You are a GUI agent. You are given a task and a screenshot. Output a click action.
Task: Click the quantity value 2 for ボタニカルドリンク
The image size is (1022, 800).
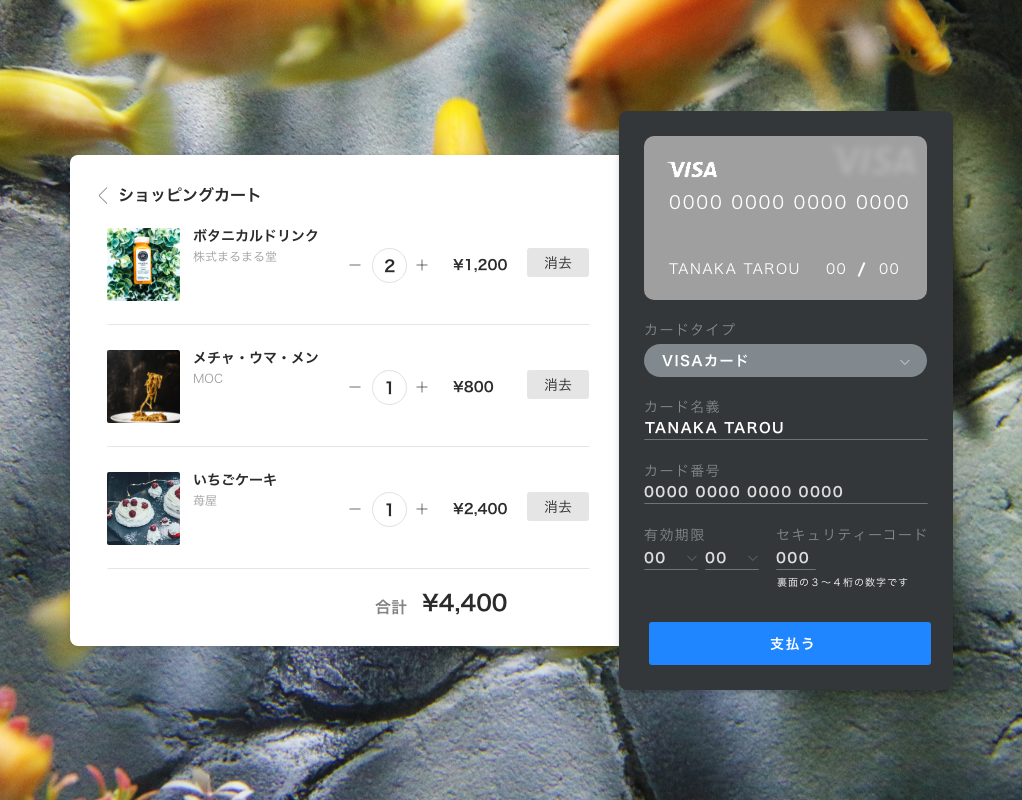pyautogui.click(x=389, y=265)
